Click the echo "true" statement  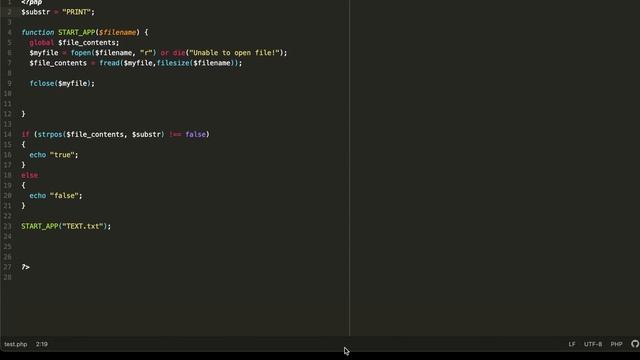coord(54,155)
